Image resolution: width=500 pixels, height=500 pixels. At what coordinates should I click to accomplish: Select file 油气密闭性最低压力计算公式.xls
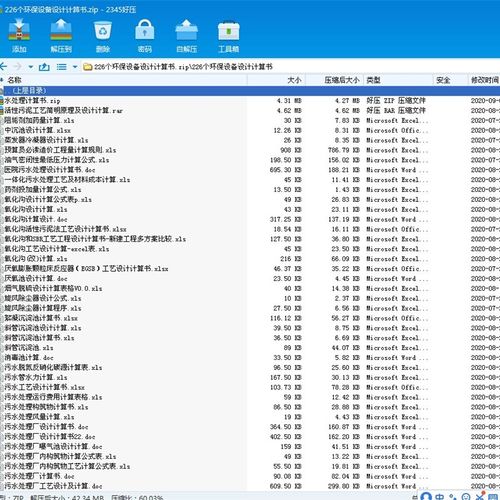pos(57,160)
